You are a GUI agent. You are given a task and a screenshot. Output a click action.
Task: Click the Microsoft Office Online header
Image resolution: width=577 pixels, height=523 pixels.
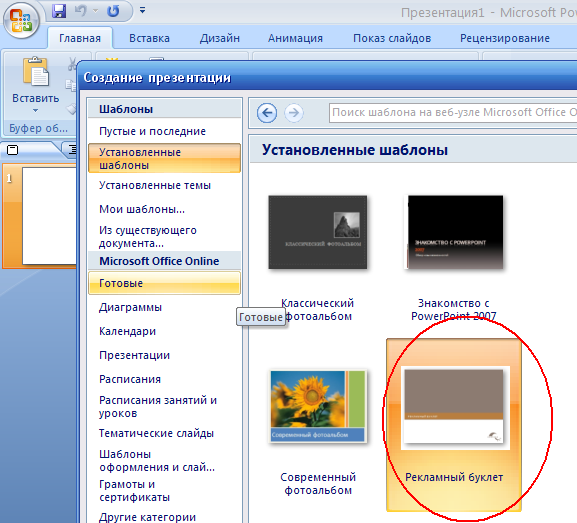tap(164, 261)
